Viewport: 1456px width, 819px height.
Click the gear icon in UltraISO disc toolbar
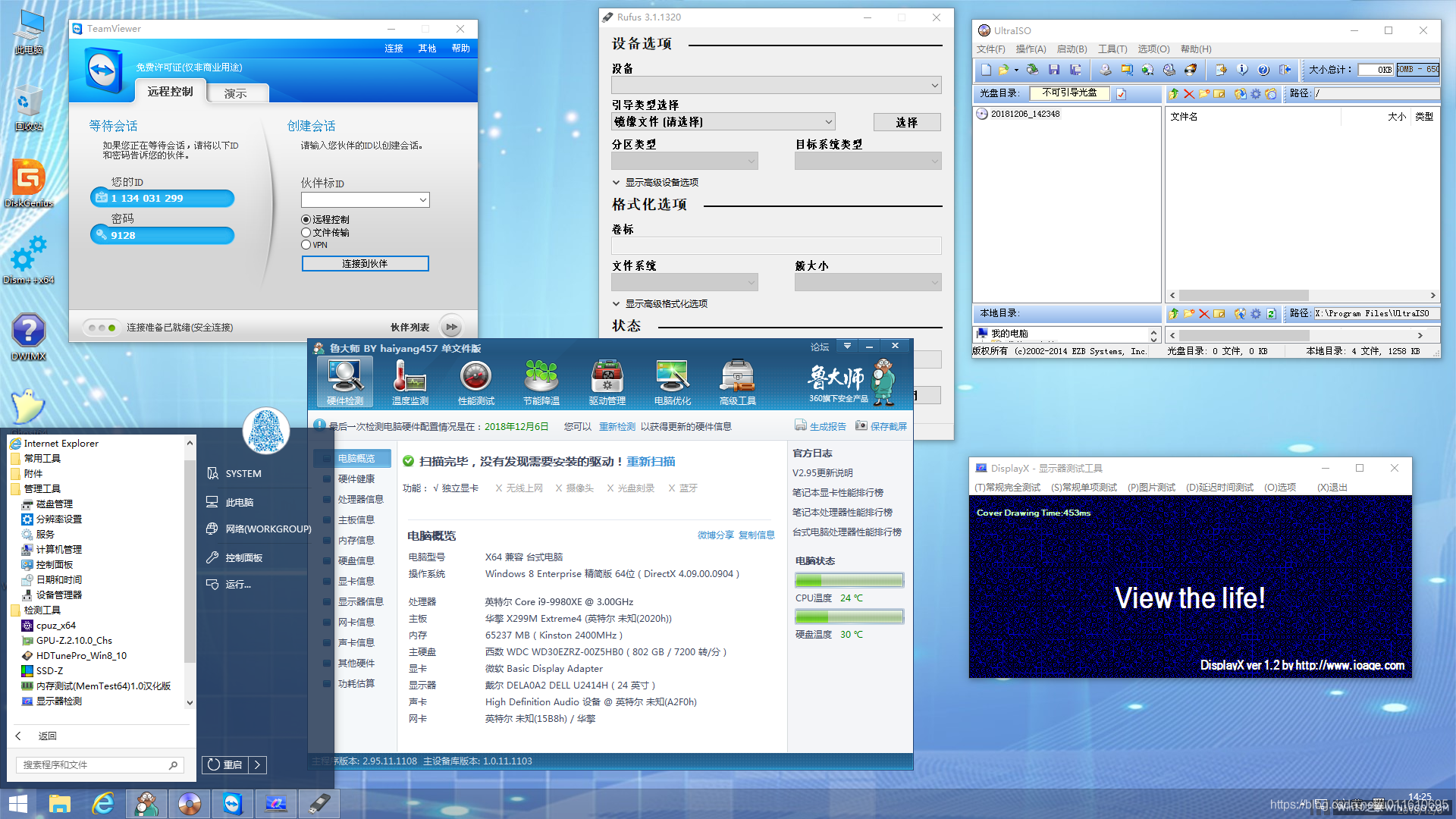point(1255,93)
